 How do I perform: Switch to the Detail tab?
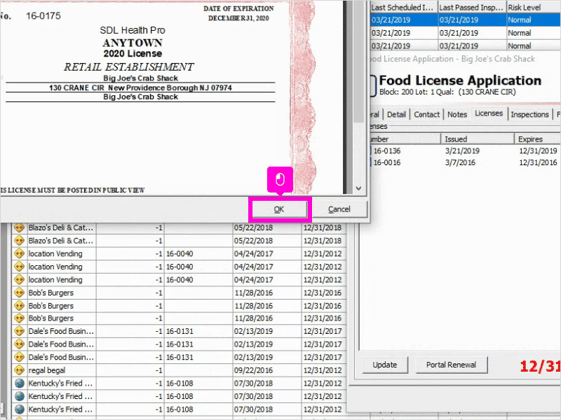click(x=396, y=114)
